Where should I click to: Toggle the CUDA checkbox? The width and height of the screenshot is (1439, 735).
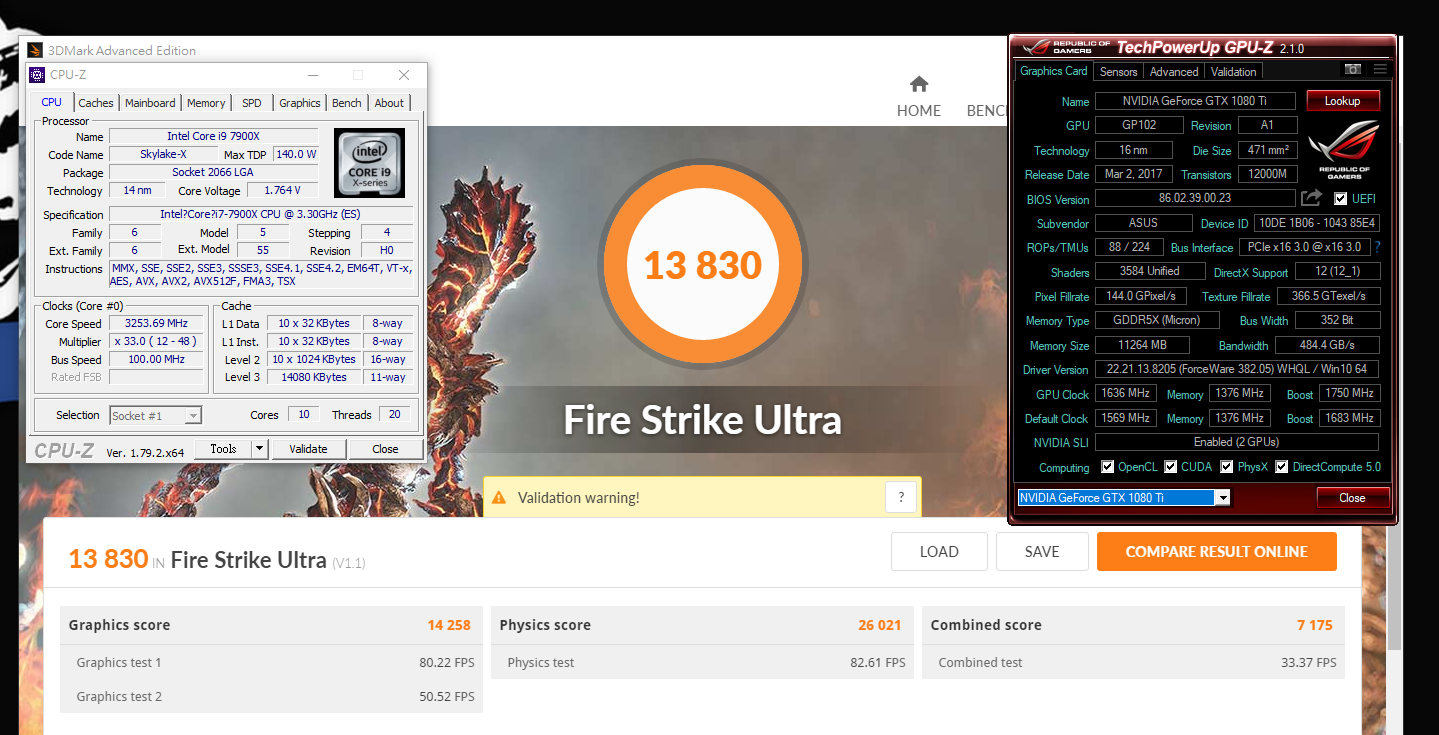coord(1170,467)
